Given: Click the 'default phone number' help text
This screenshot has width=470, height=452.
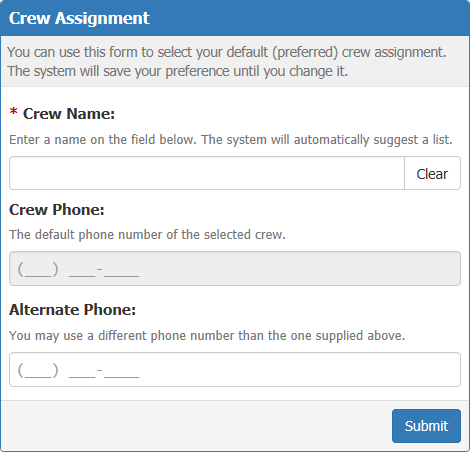Looking at the screenshot, I should click(x=147, y=235).
